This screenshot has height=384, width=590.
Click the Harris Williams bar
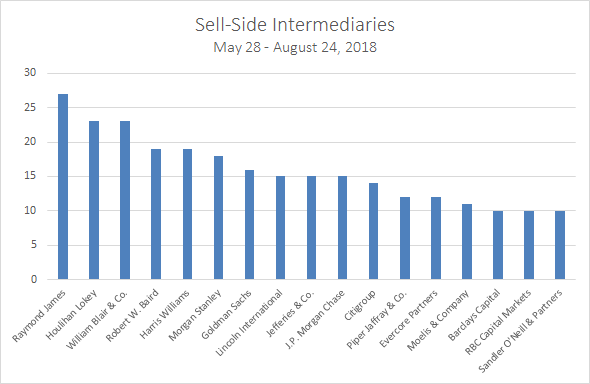pos(187,214)
